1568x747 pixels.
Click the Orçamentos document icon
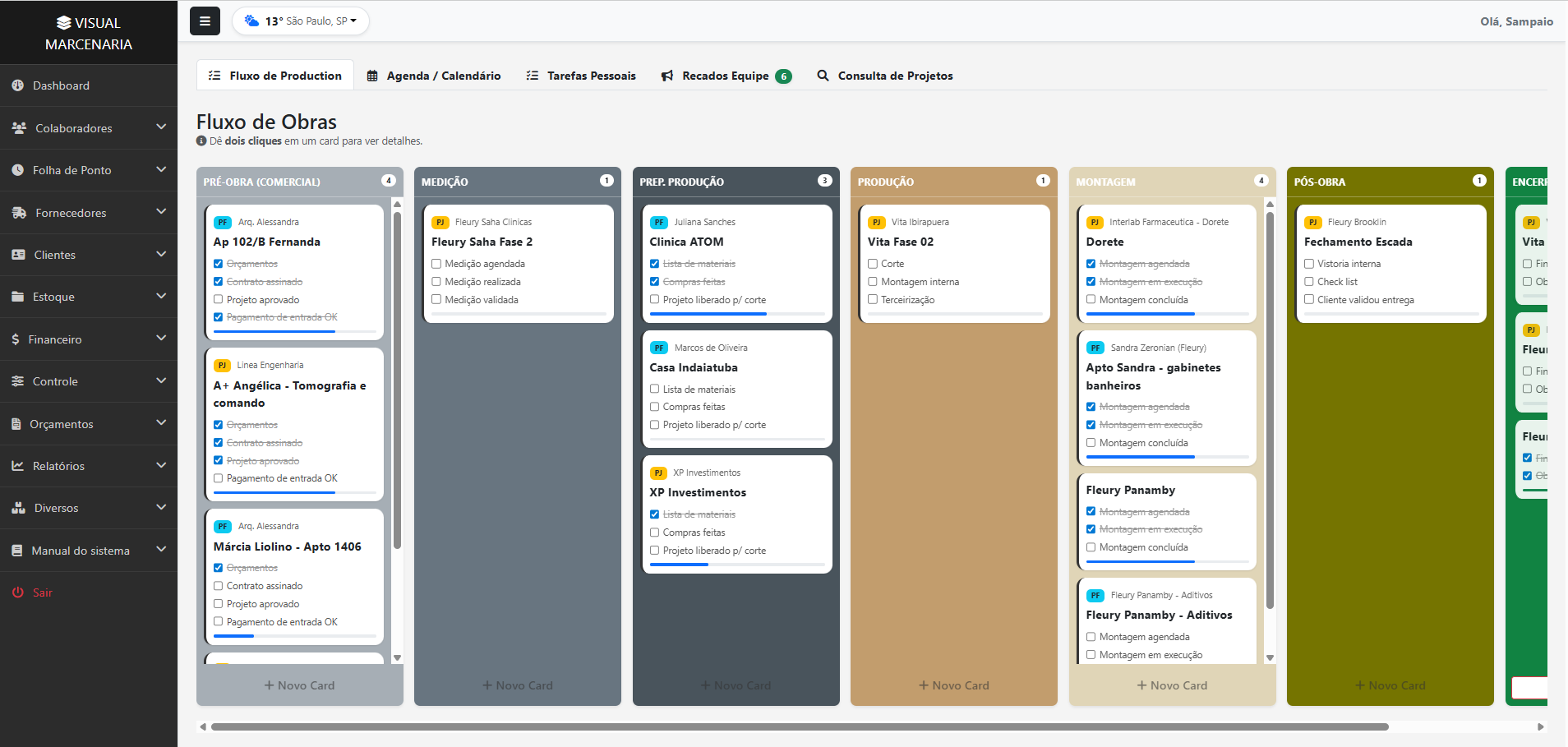click(16, 424)
